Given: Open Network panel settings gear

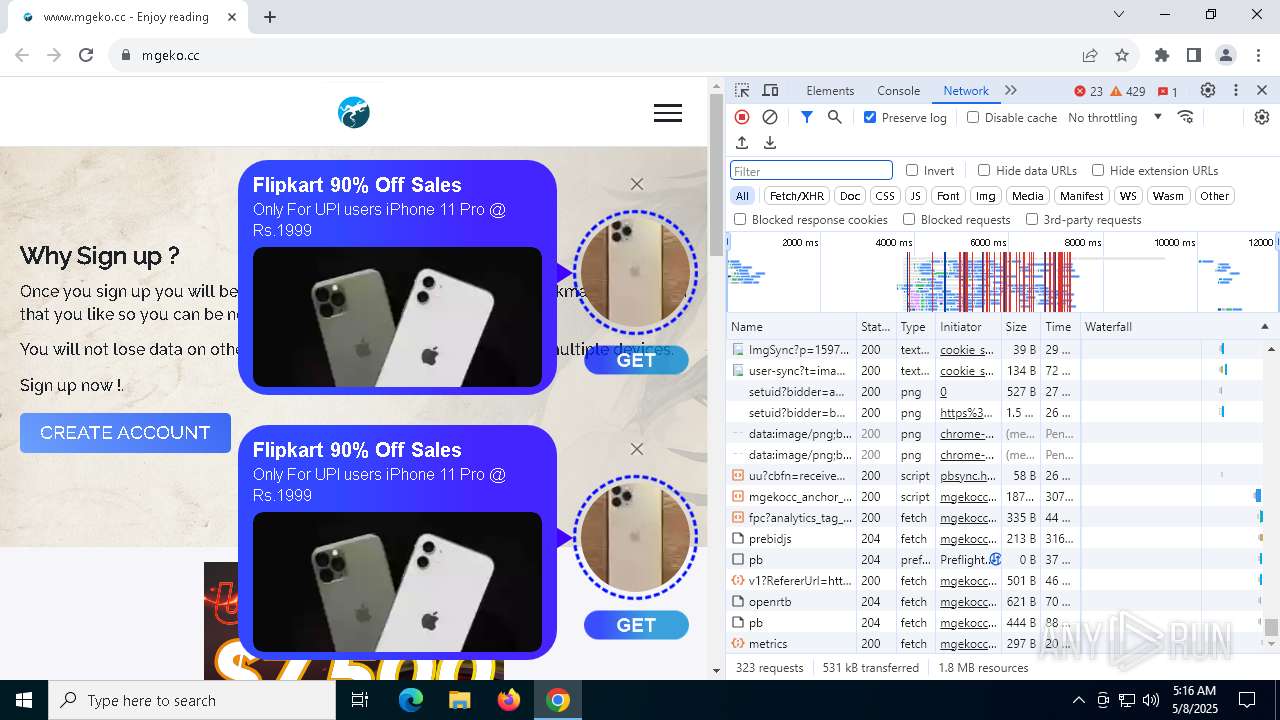Looking at the screenshot, I should 1262,117.
